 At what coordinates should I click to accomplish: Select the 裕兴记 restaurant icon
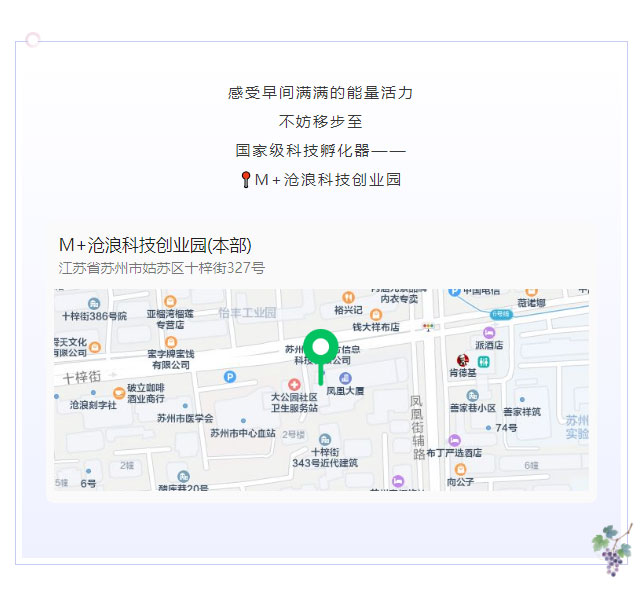point(348,297)
